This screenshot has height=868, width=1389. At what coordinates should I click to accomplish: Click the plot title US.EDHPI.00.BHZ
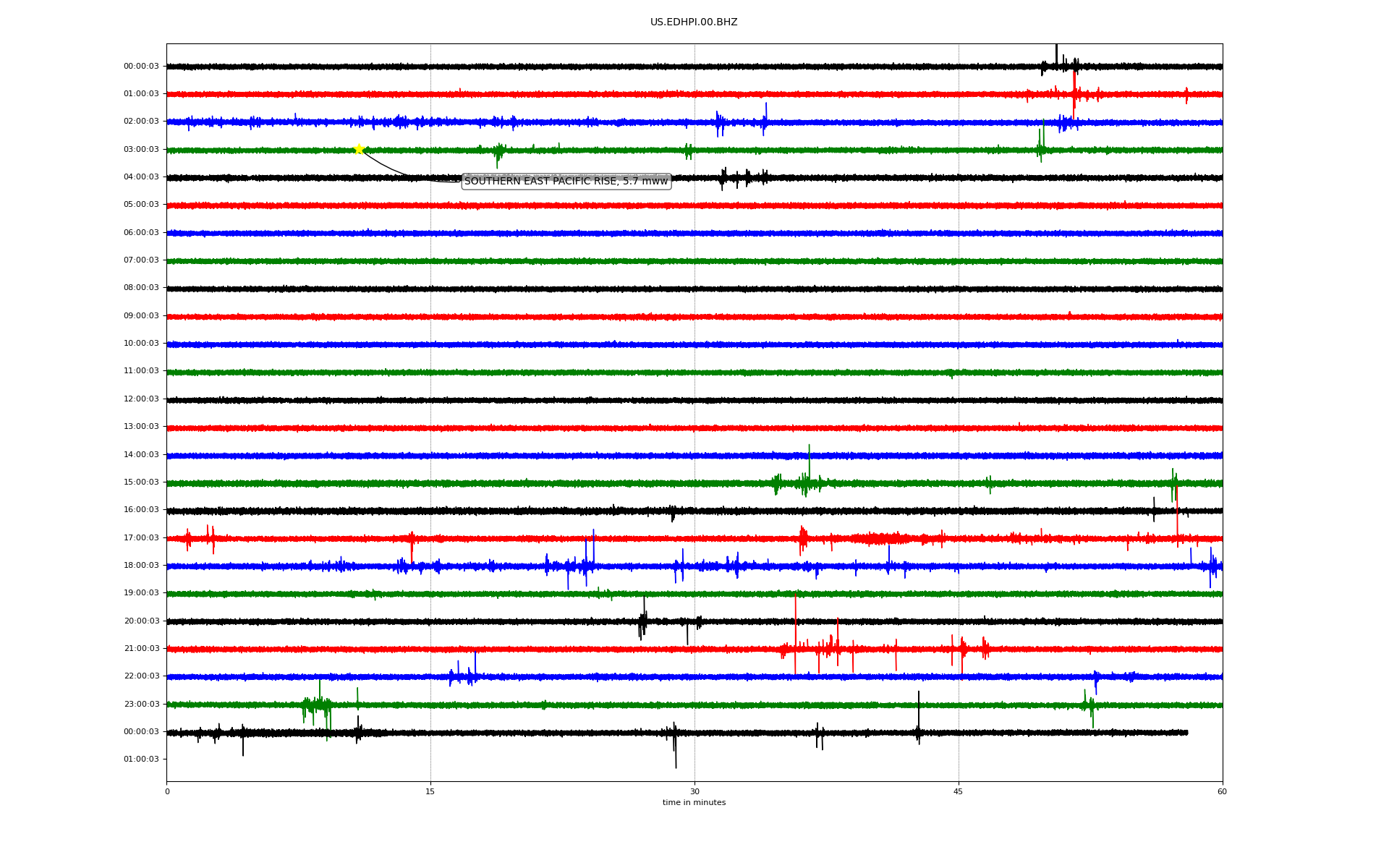point(694,22)
